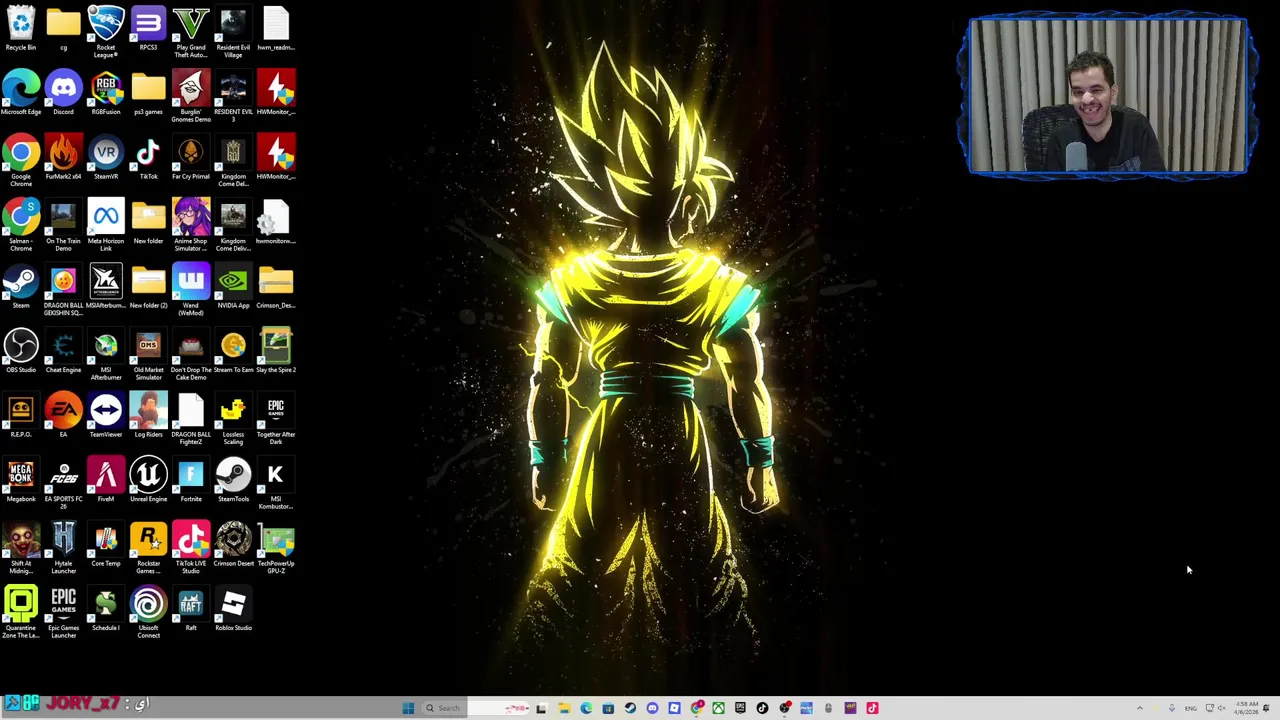Image resolution: width=1280 pixels, height=720 pixels.
Task: Launch the TikTok LIVE Studio shortcut
Action: pos(190,548)
